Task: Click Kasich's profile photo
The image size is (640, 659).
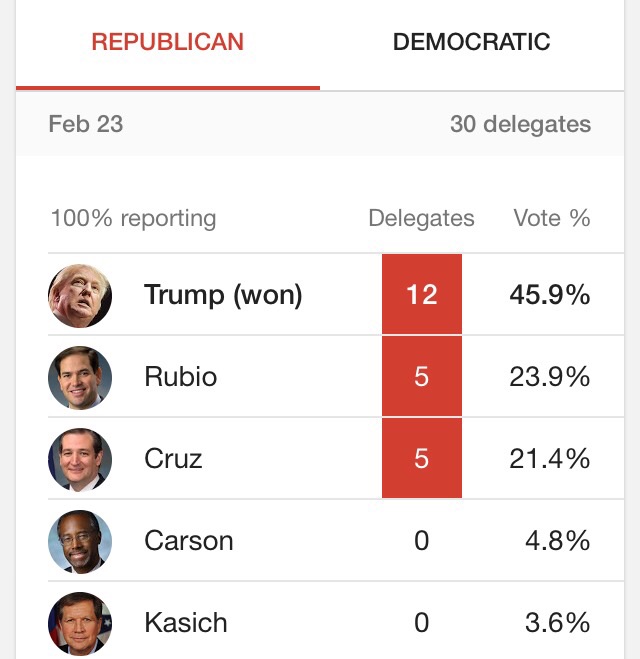Action: pos(80,623)
